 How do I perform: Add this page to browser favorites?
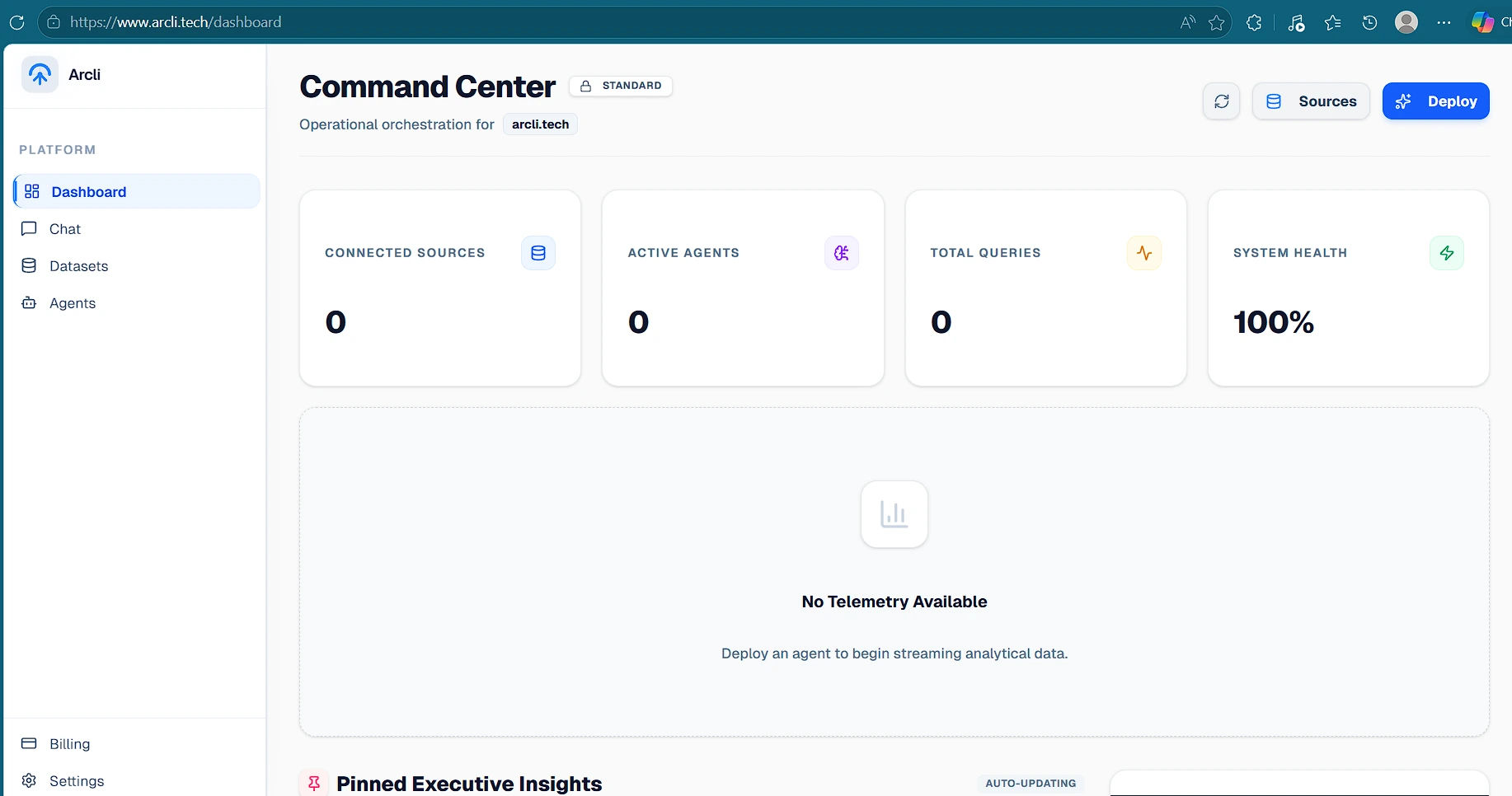[x=1216, y=22]
